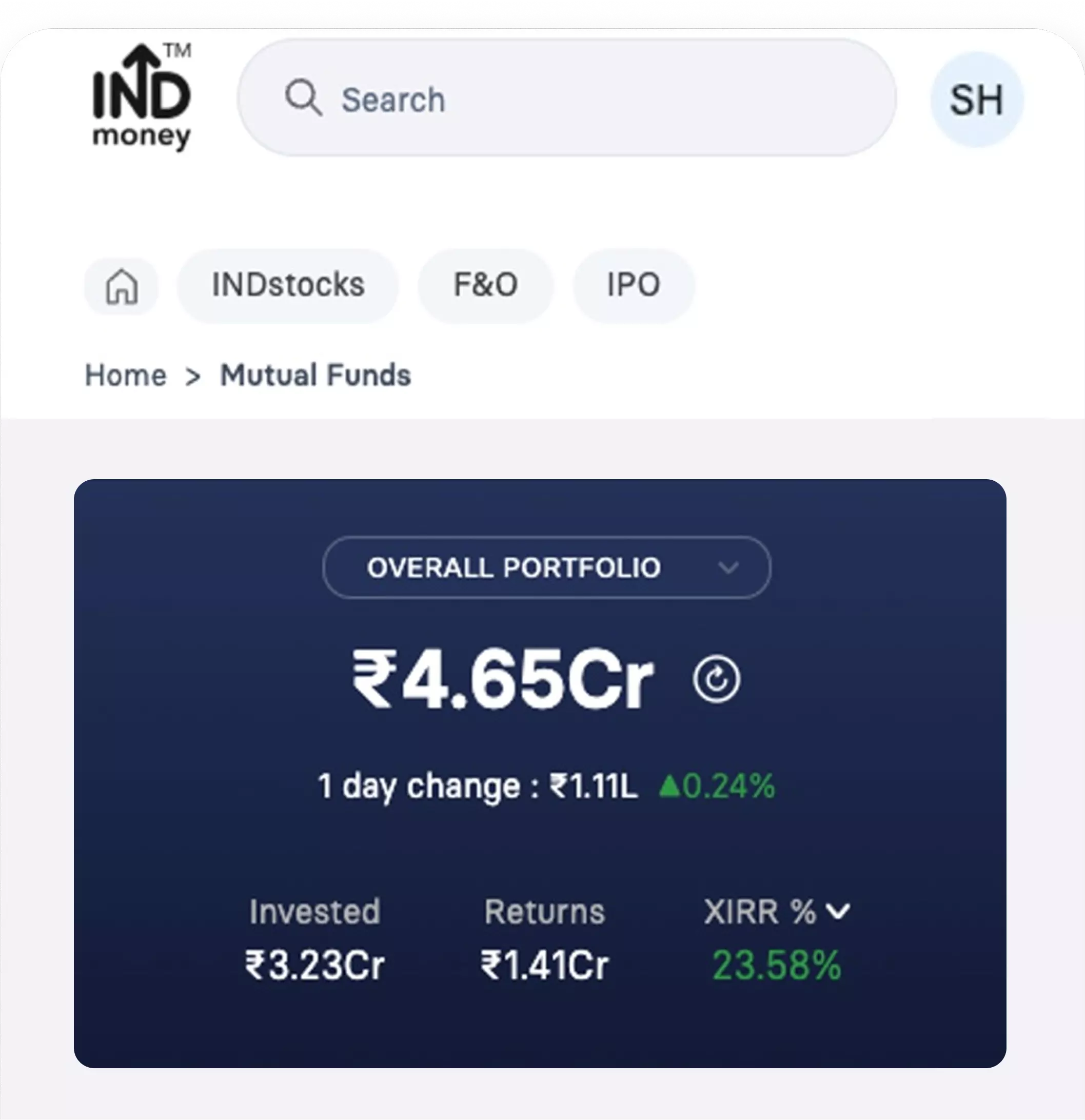The width and height of the screenshot is (1085, 1120).
Task: Click Mutual Funds breadcrumb label
Action: coord(315,375)
